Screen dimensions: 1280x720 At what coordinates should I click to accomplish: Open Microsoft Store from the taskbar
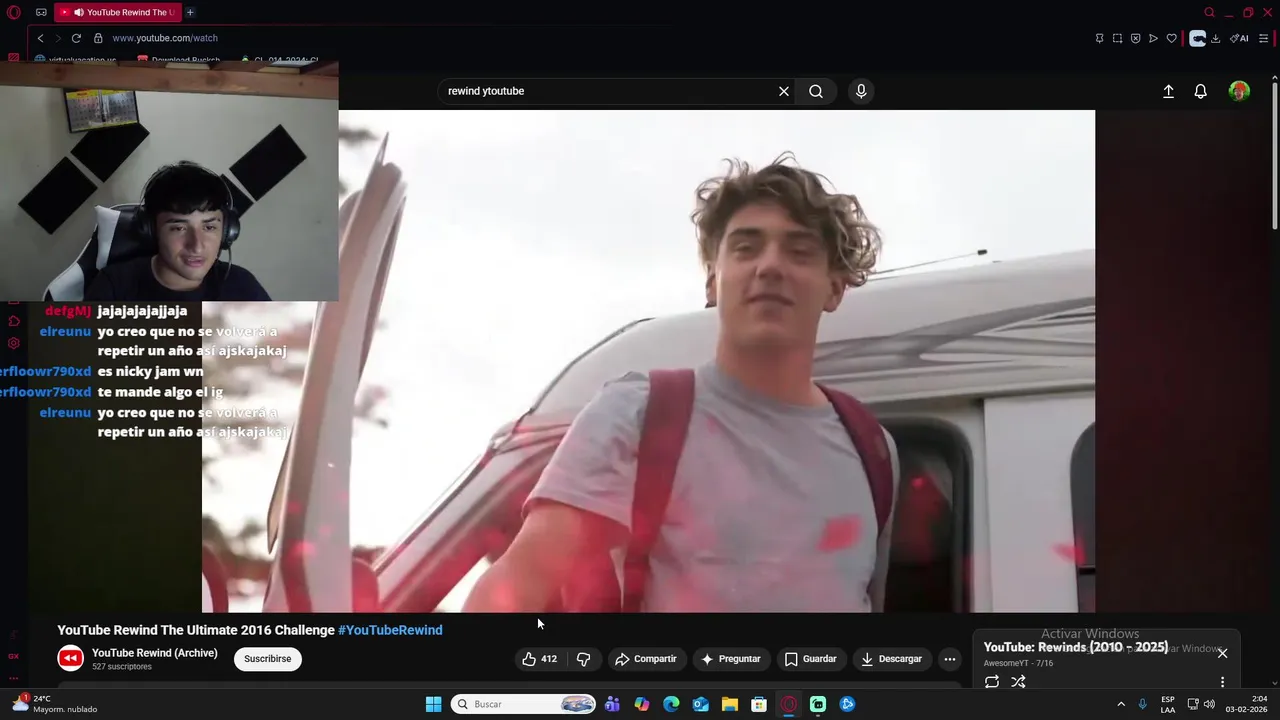click(759, 704)
